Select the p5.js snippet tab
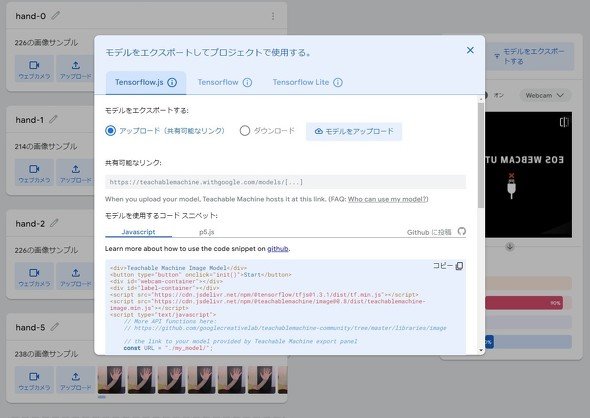Viewport: 590px width, 418px height. coord(207,232)
